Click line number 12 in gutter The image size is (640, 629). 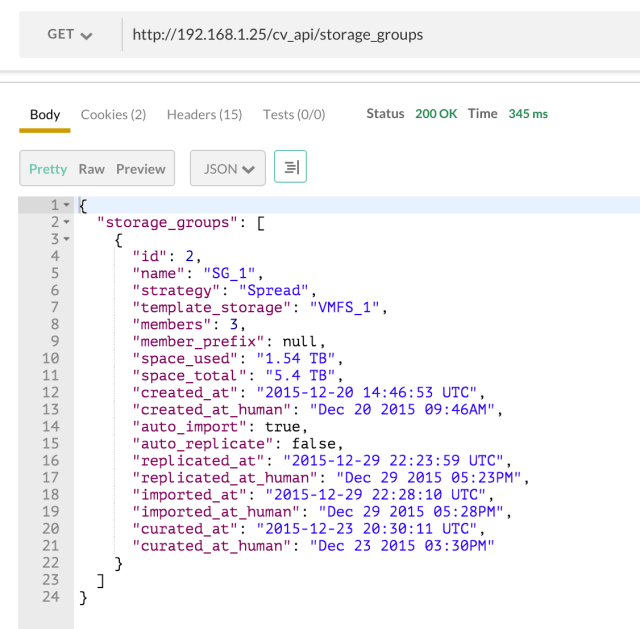click(x=51, y=393)
